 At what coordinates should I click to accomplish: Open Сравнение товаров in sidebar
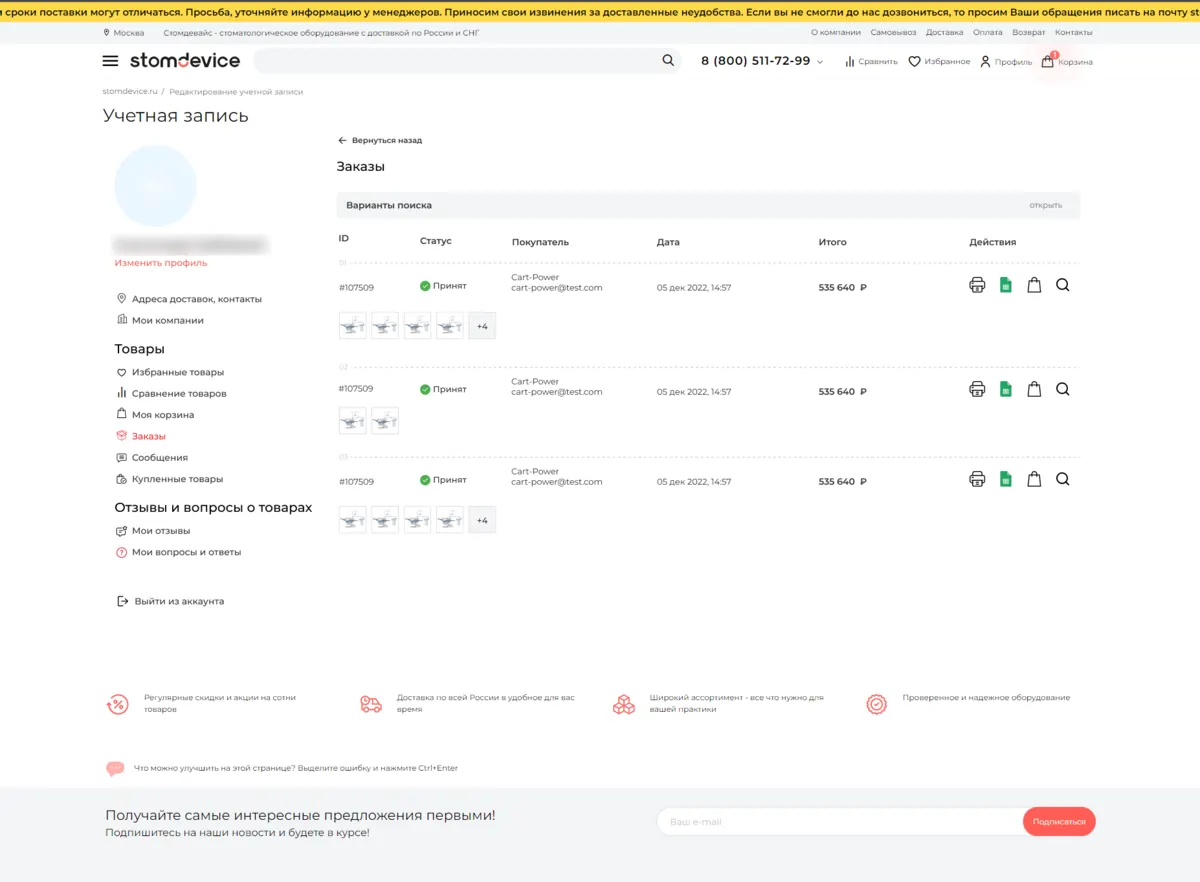coord(171,393)
